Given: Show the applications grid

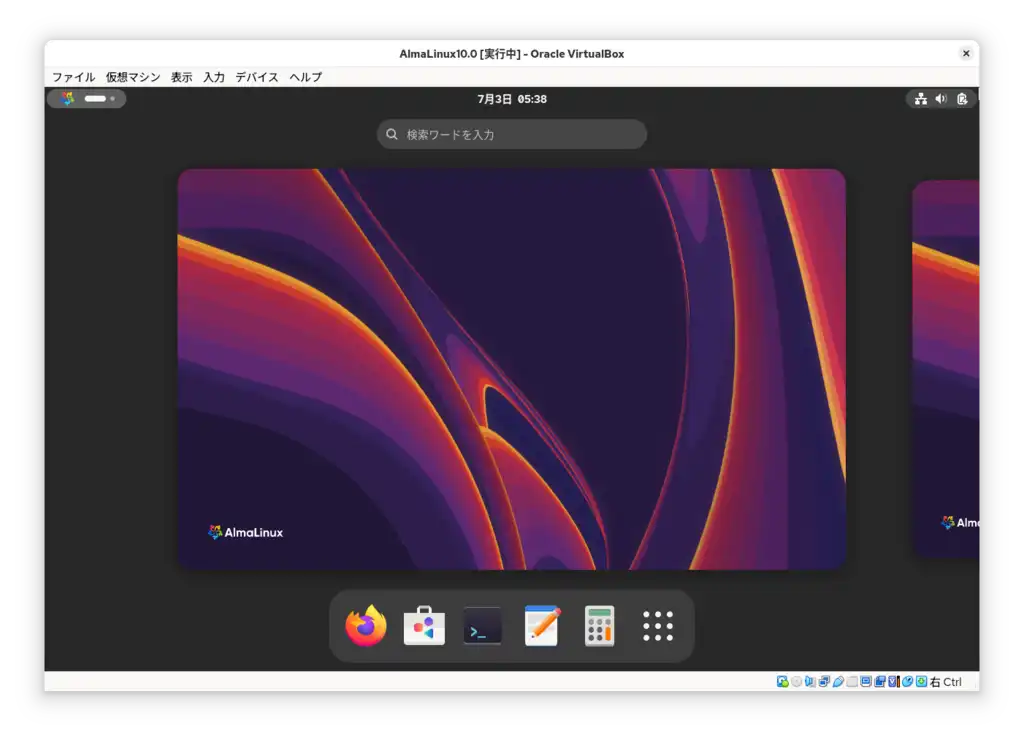Looking at the screenshot, I should pos(658,626).
